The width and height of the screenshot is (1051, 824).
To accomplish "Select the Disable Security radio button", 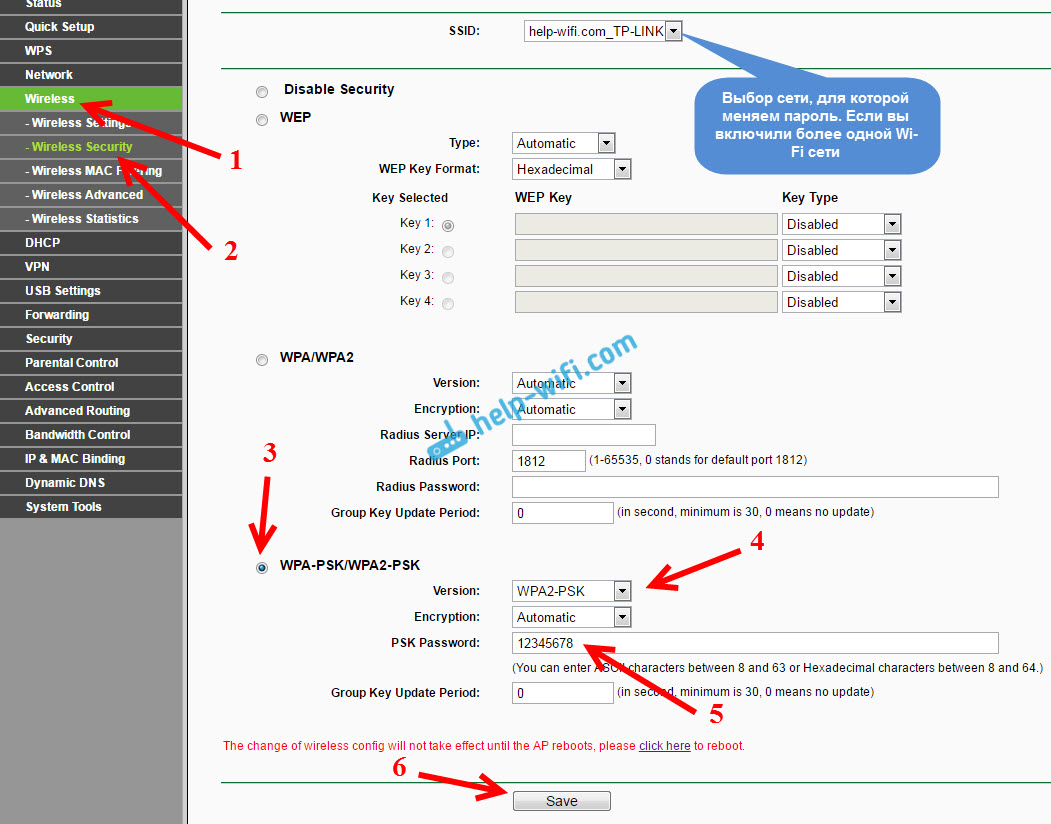I will point(262,91).
